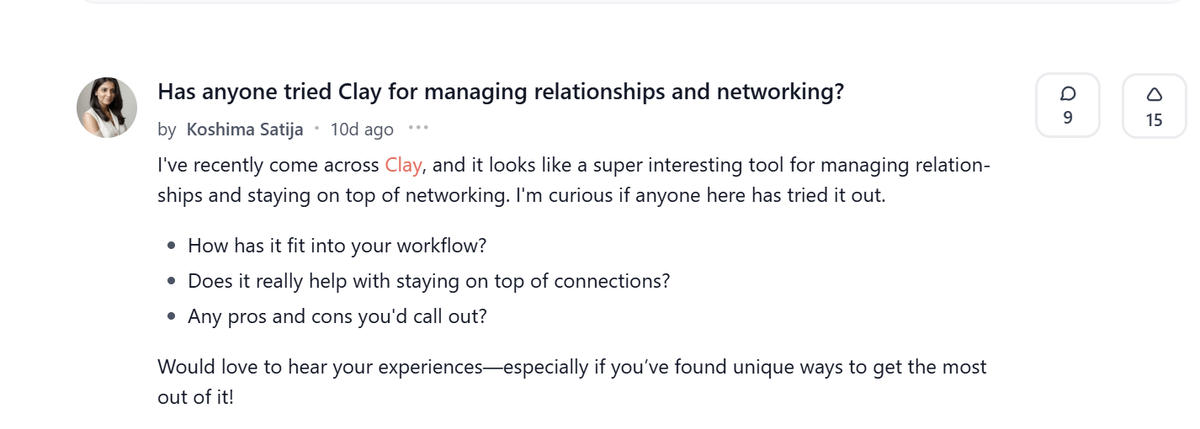Click the separator dot after Koshima Satija
Screen dimensions: 1200x429
317,129
